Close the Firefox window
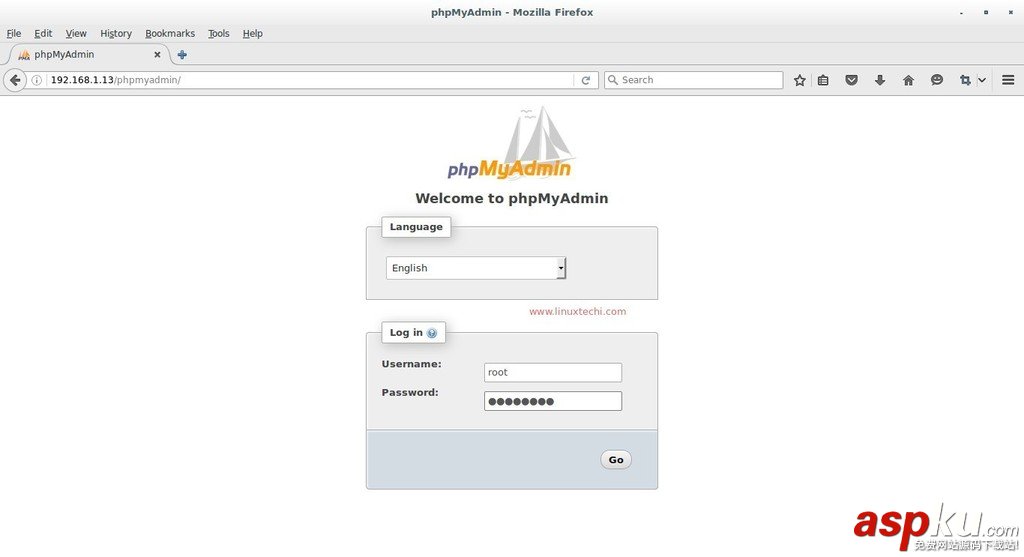Screen dimensions: 1024x557 tap(1010, 12)
